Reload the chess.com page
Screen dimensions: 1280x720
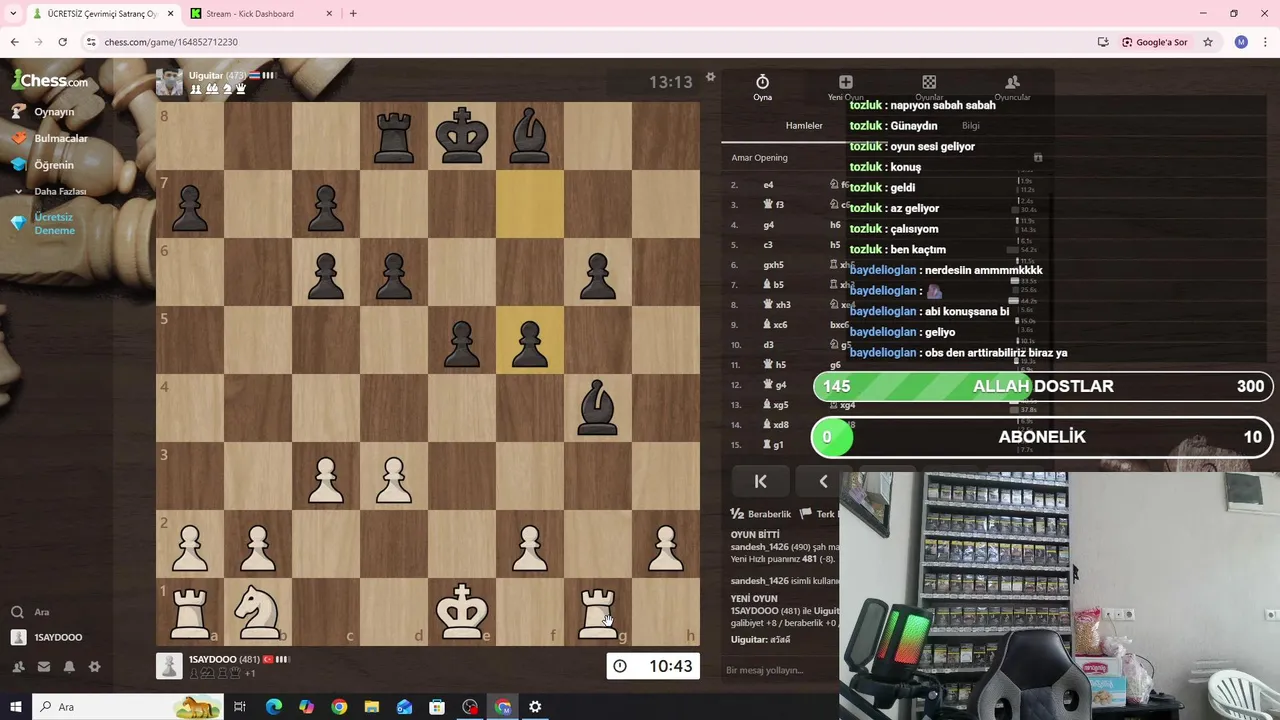[62, 42]
